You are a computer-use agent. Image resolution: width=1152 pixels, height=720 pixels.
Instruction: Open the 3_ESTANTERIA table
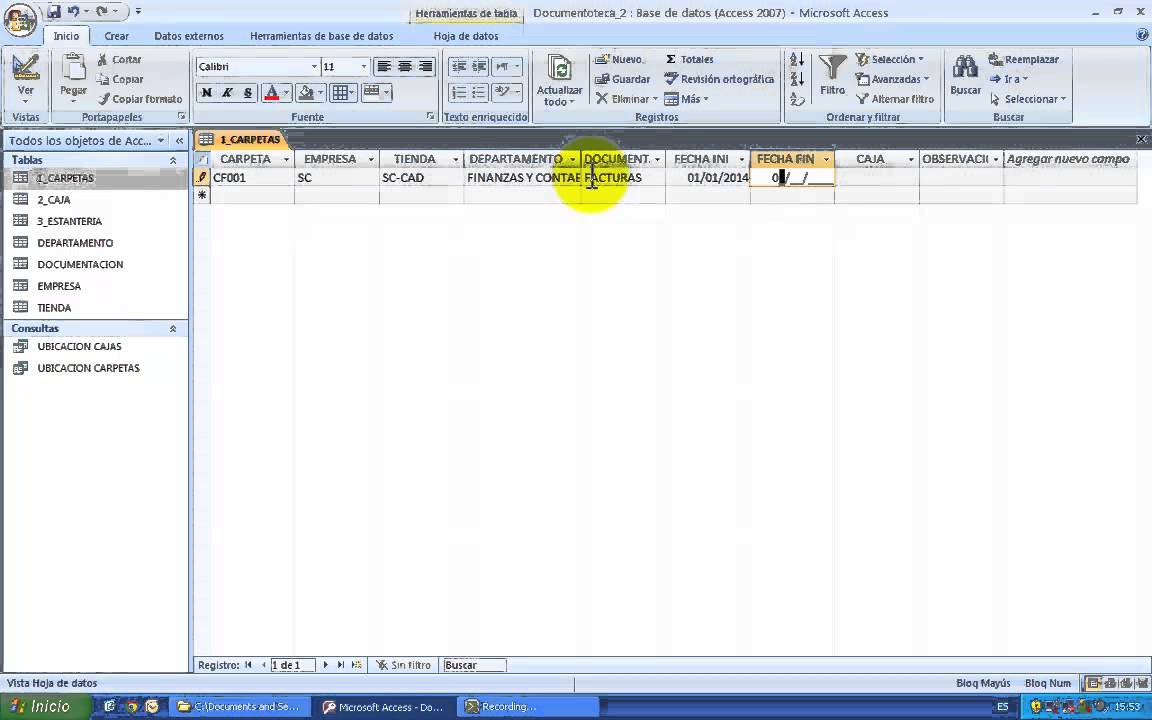point(69,221)
